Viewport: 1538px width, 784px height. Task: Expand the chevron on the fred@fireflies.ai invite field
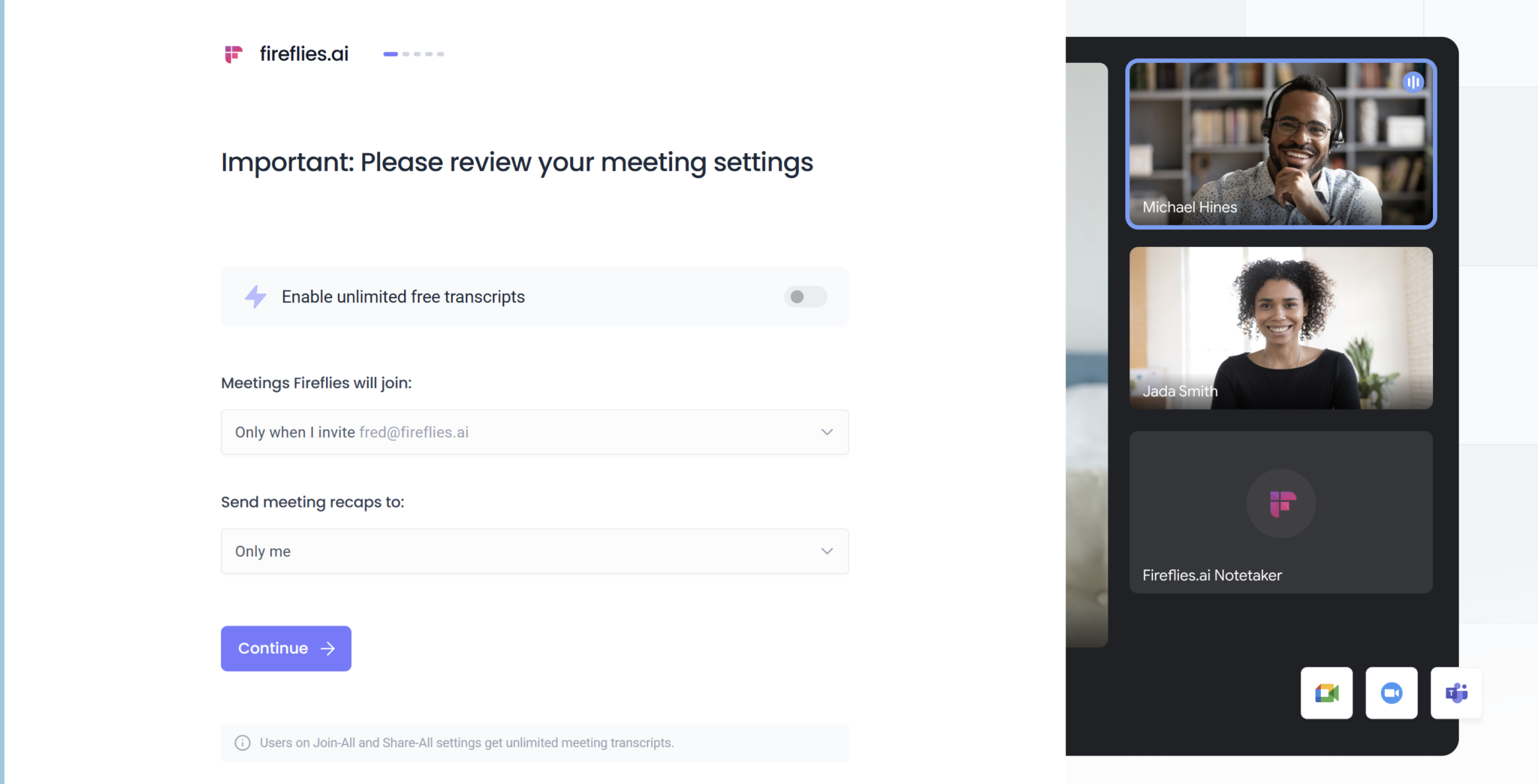827,432
